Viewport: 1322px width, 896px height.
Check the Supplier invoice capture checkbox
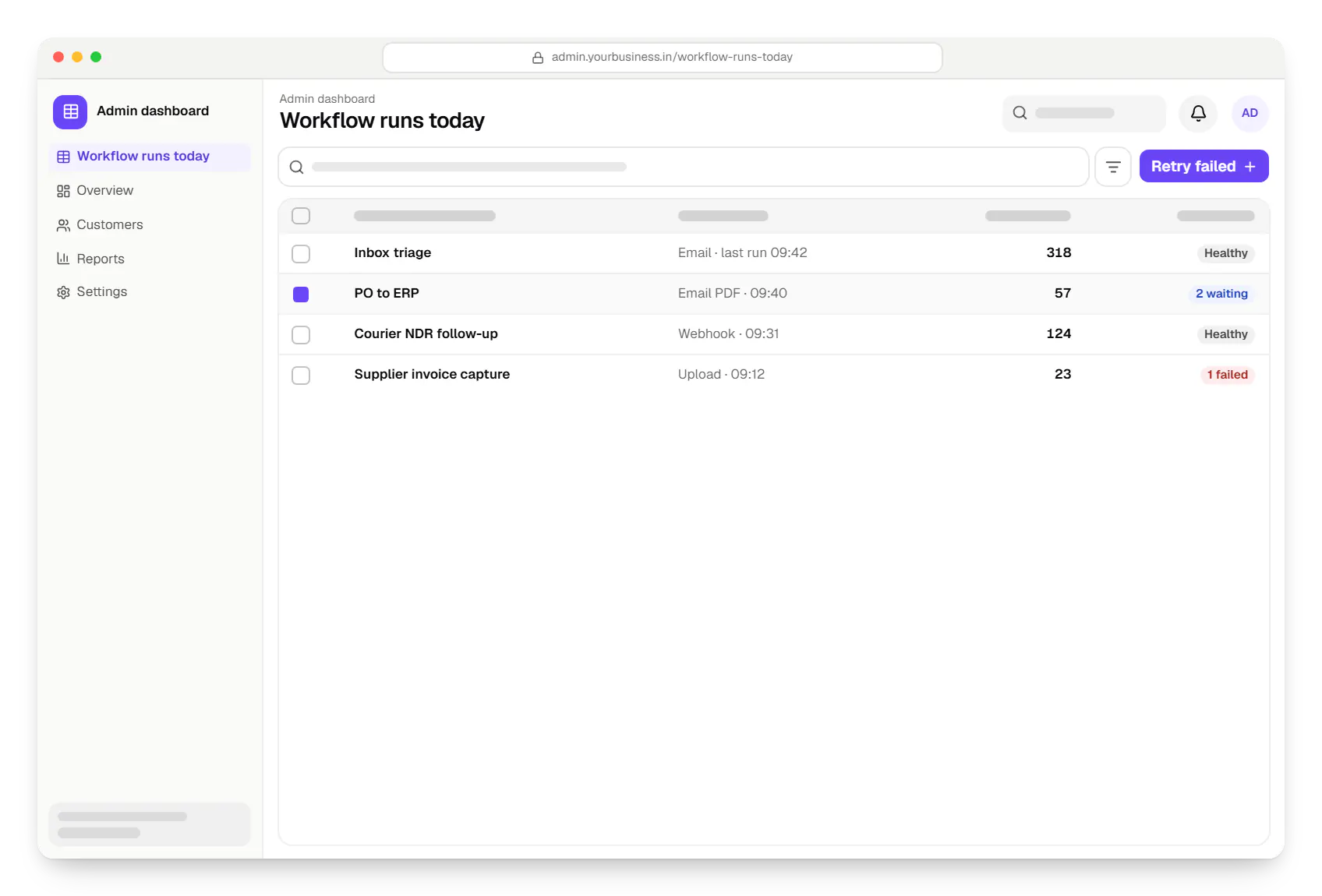pos(301,376)
